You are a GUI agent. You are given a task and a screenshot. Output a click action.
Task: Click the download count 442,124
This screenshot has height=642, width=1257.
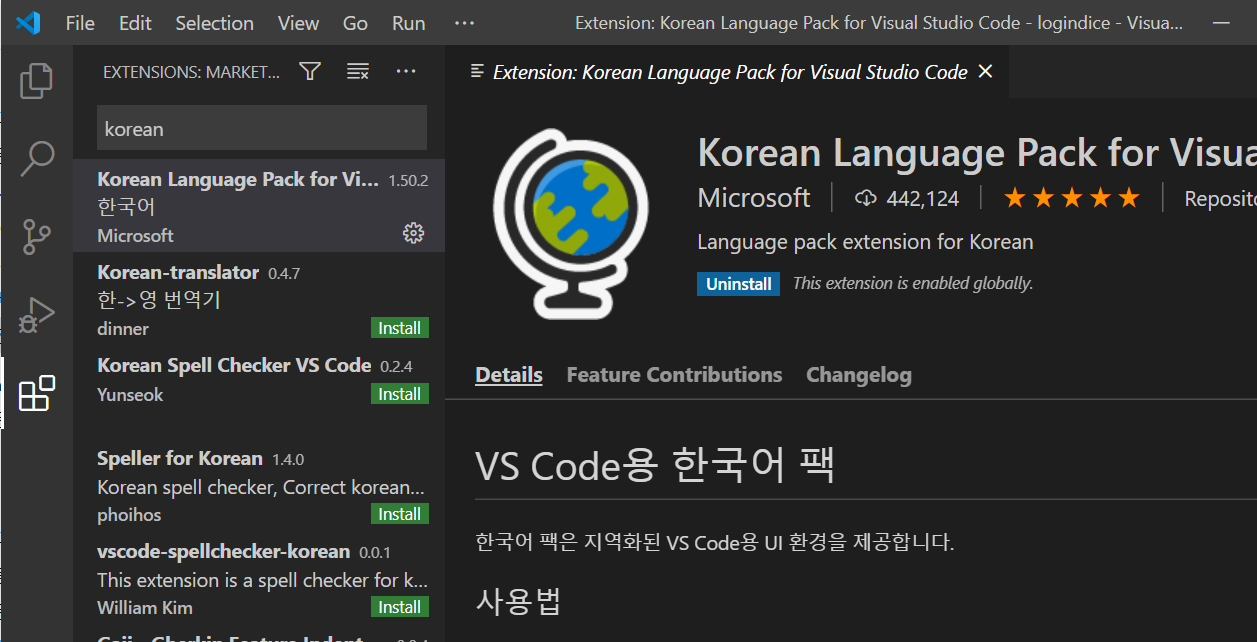[x=907, y=198]
